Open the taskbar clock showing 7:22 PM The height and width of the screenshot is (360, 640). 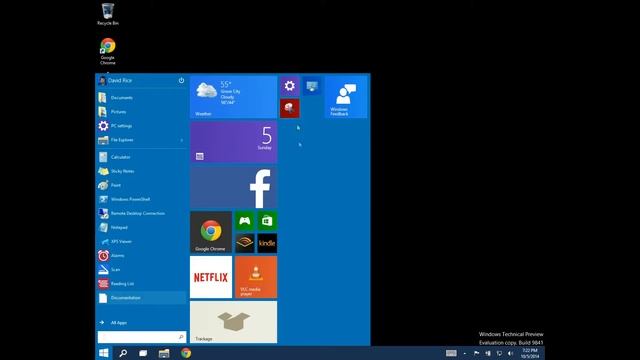coord(530,353)
